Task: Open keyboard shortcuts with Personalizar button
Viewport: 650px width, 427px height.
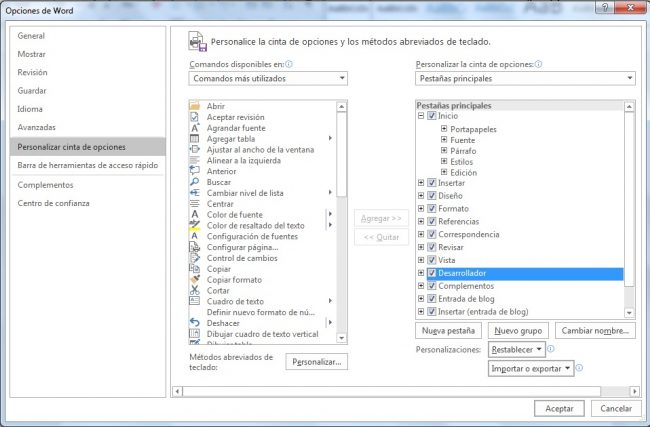Action: (x=317, y=362)
